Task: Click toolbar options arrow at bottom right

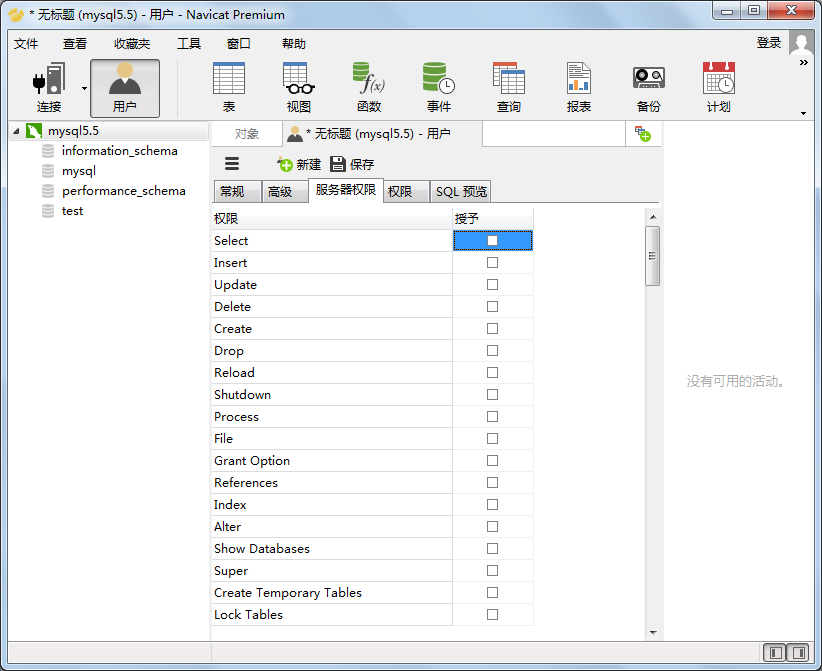Action: (803, 113)
